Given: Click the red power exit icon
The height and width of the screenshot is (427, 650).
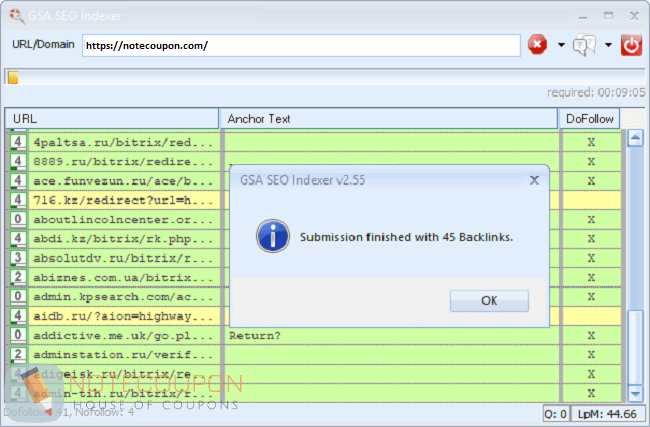Looking at the screenshot, I should [631, 45].
